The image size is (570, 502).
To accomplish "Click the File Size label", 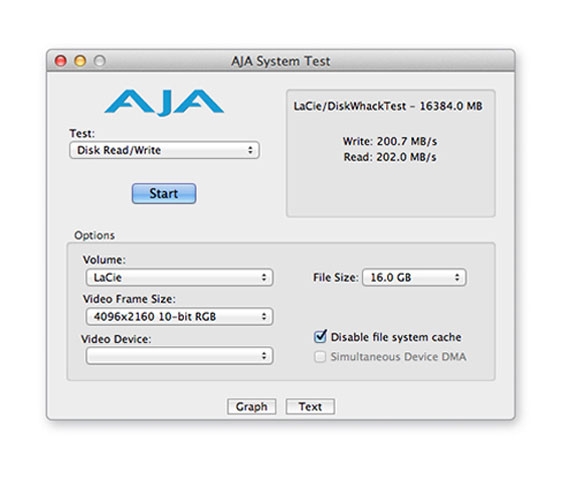I will click(x=336, y=277).
